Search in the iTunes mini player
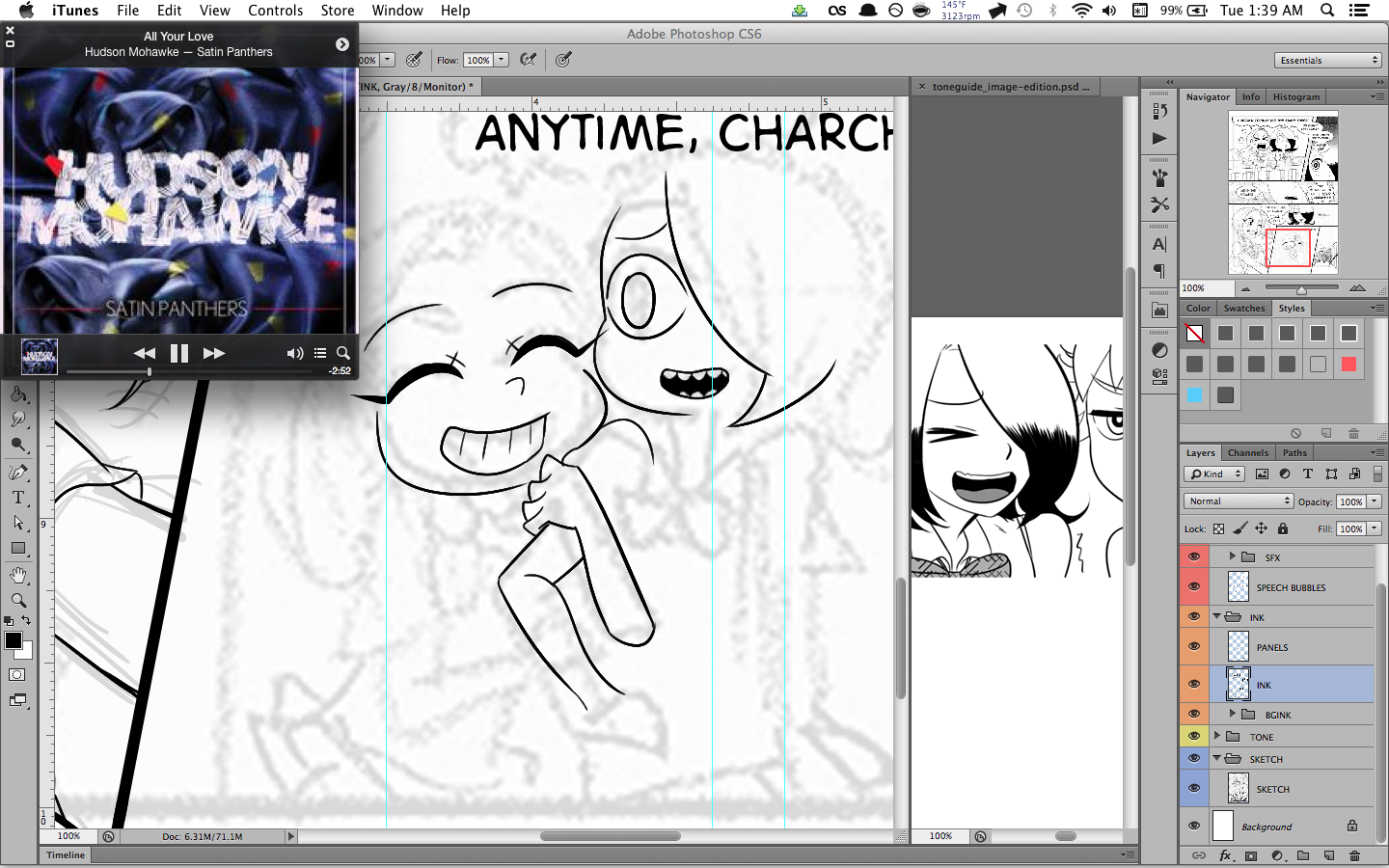 pos(343,353)
